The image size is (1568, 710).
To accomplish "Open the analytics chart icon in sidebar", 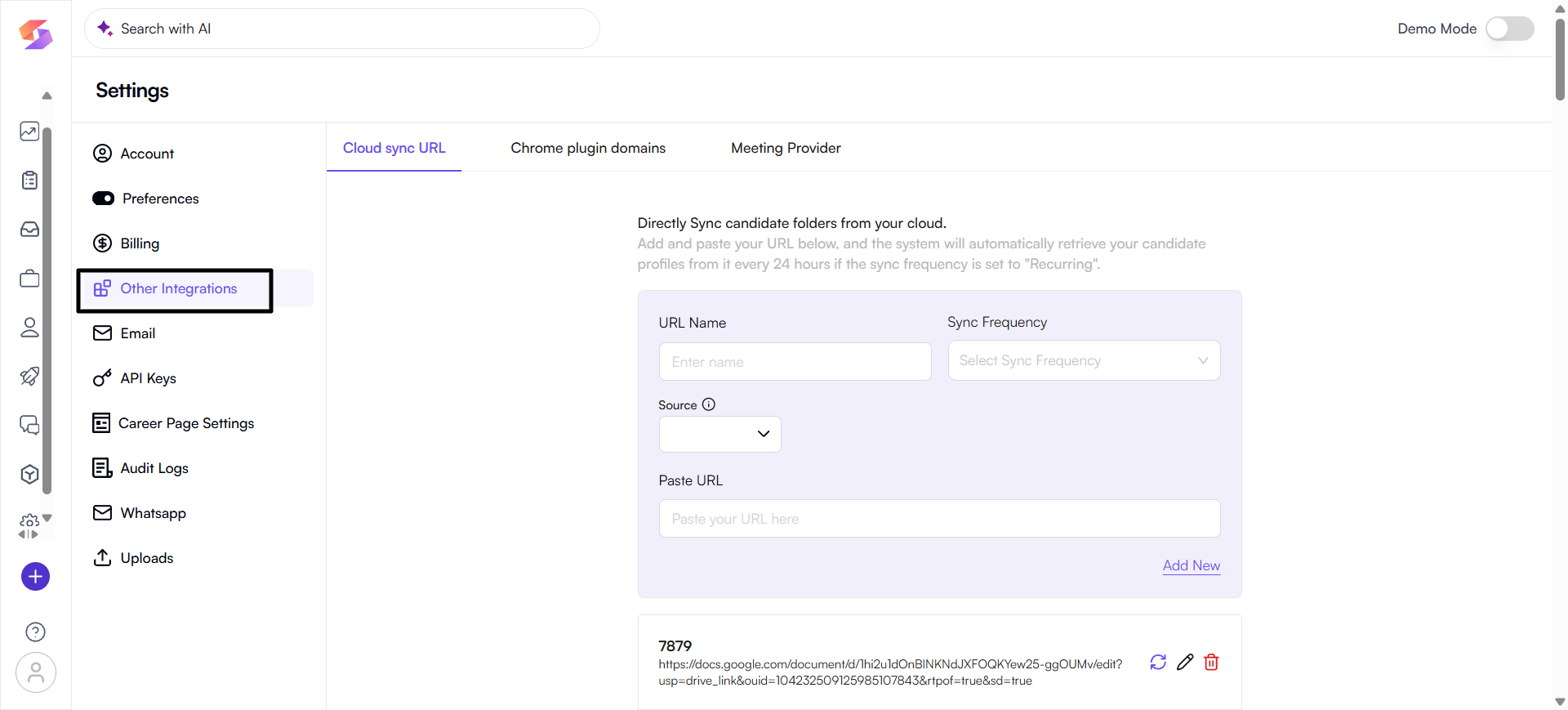I will pyautogui.click(x=29, y=132).
